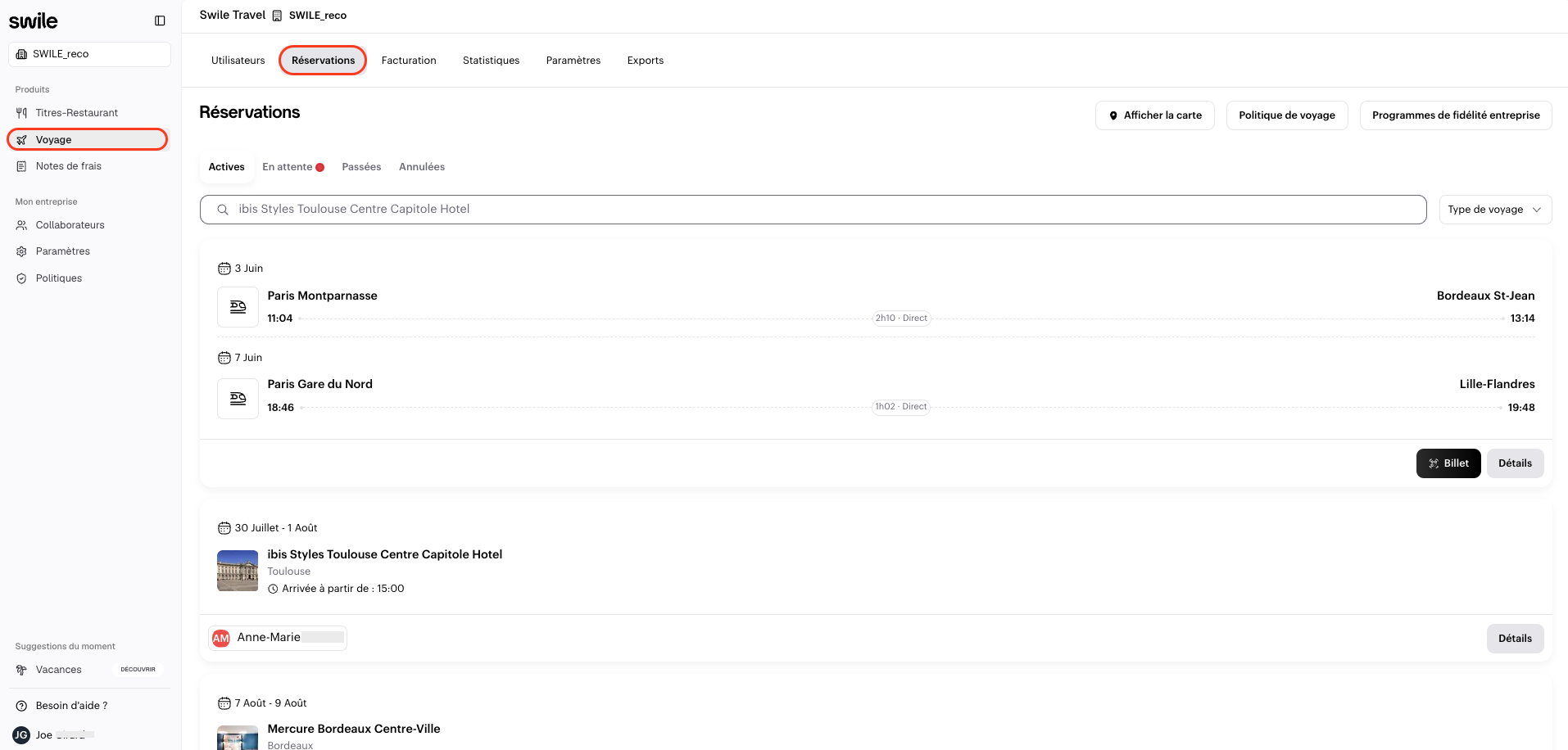This screenshot has height=750, width=1568.
Task: Click the Bordeaux St-Jean destination
Action: pos(1486,296)
